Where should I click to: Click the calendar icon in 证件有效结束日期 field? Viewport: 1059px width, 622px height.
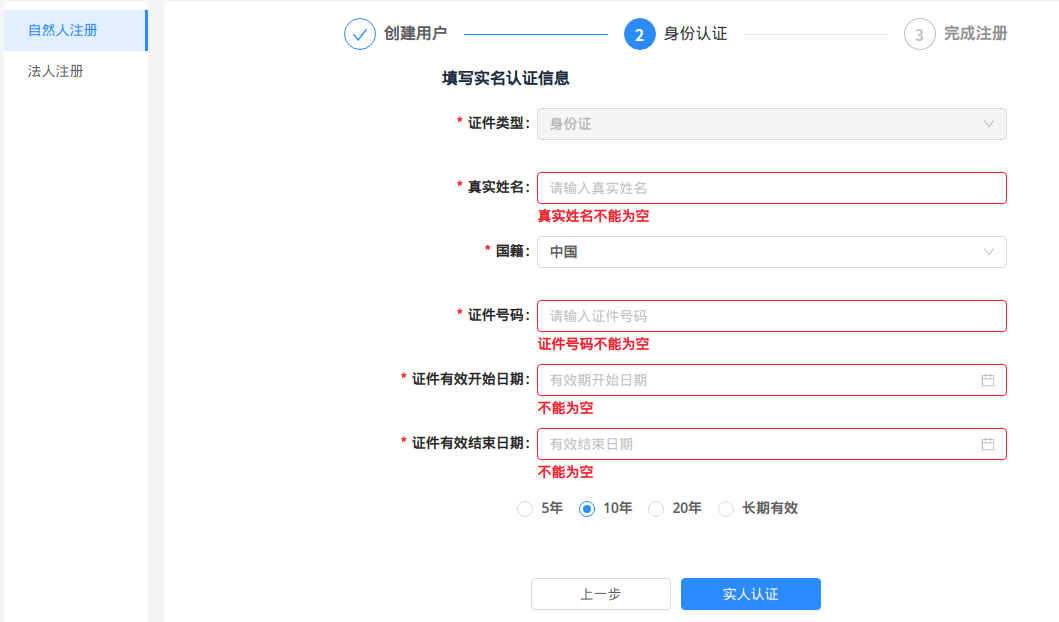(x=987, y=444)
